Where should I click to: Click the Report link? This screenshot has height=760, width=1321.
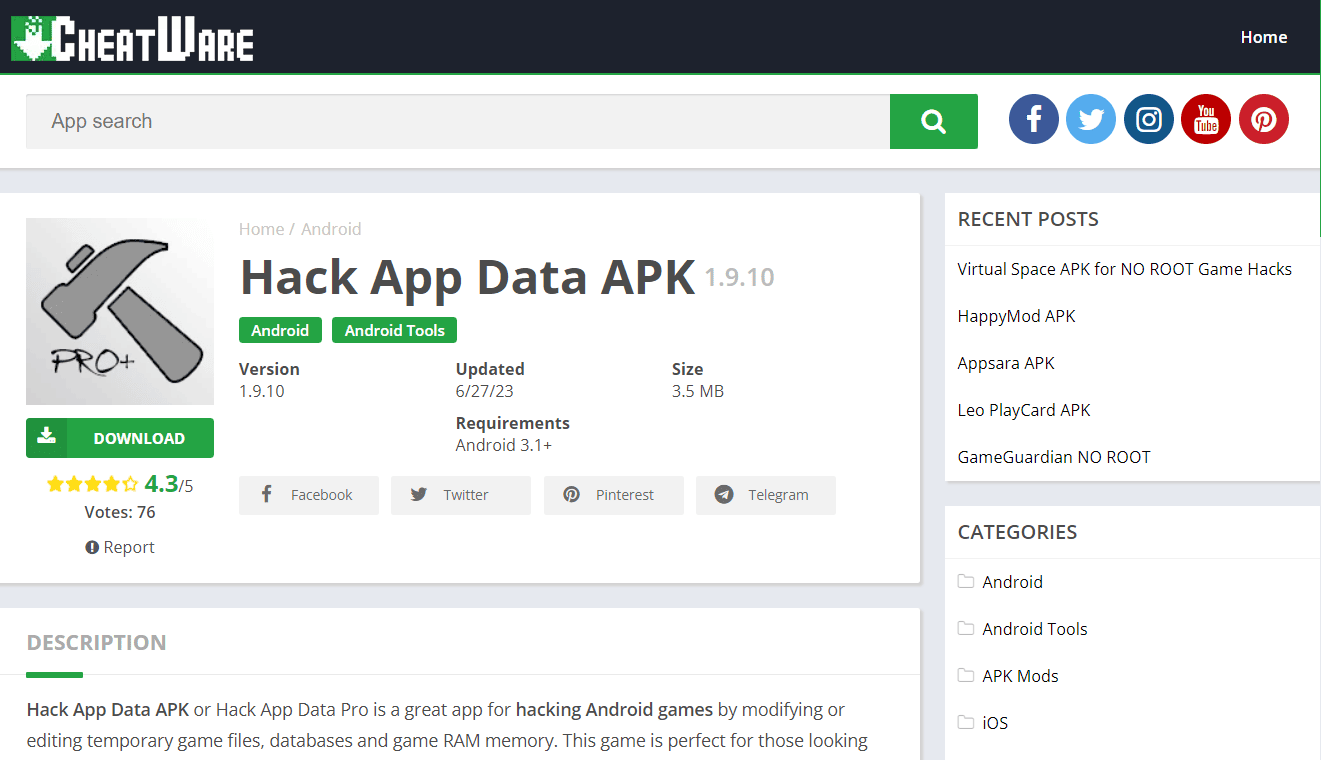pyautogui.click(x=120, y=547)
